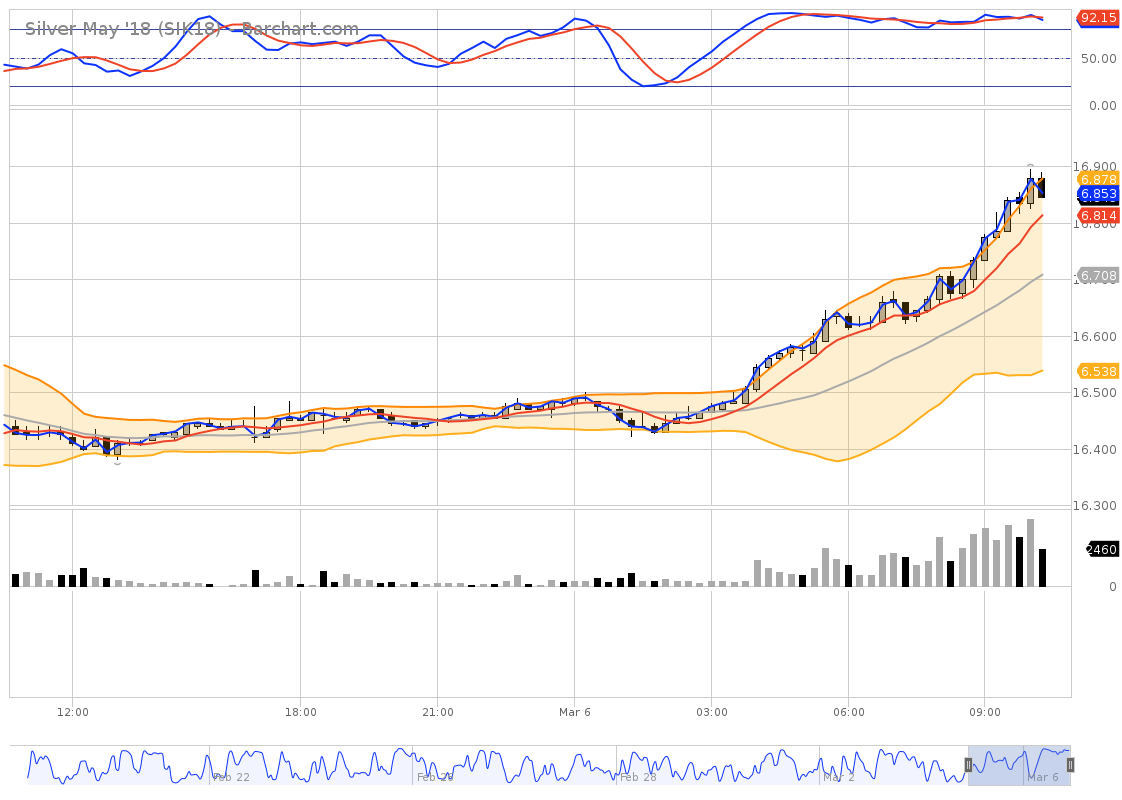Screen dimensions: 1122x800
Task: Click the 16.500 price axis label
Action: coord(1095,393)
